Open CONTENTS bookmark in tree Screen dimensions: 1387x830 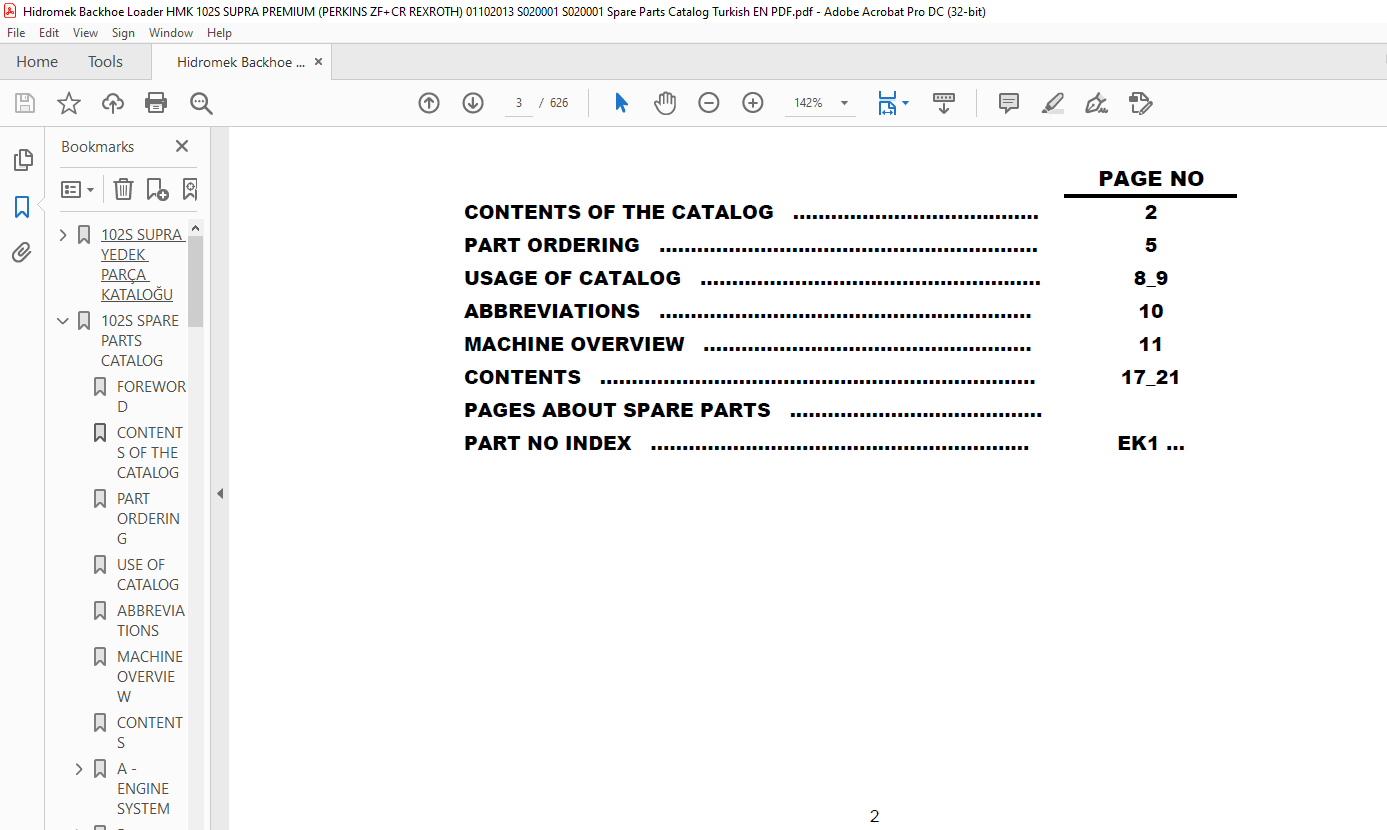click(150, 732)
